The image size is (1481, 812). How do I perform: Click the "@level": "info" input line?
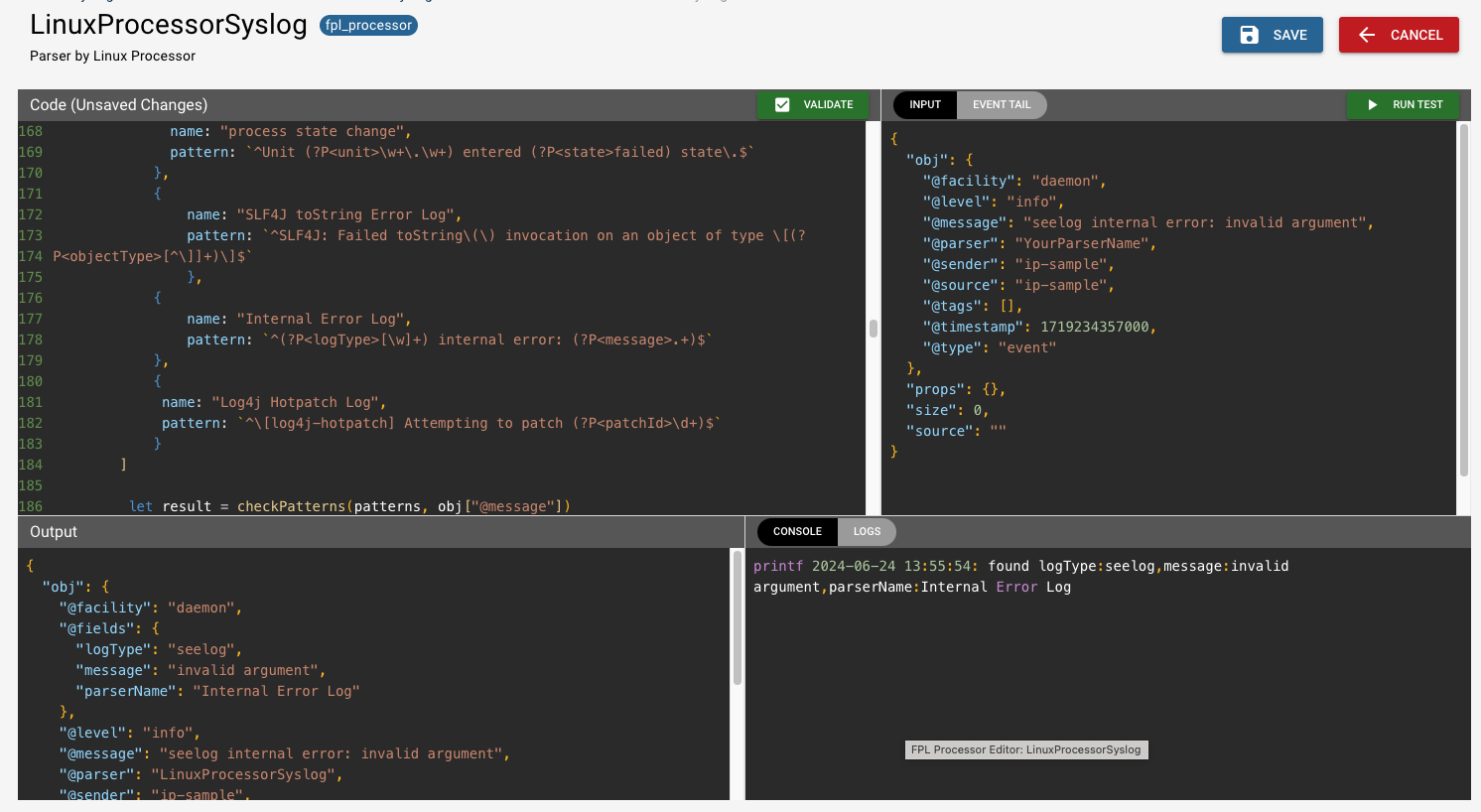[994, 202]
